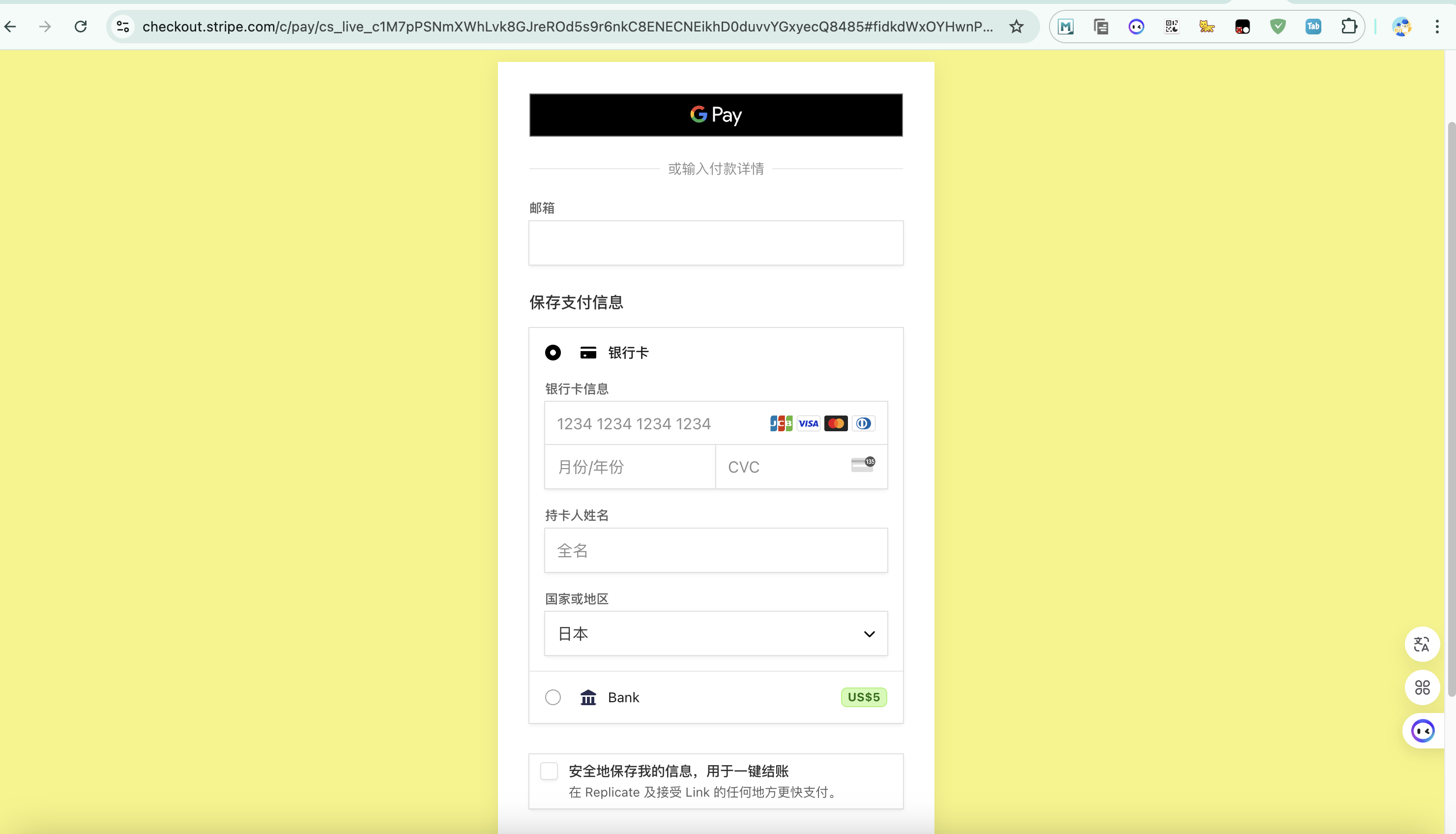Open Chrome three-dot menu
The width and height of the screenshot is (1456, 834).
1436,27
